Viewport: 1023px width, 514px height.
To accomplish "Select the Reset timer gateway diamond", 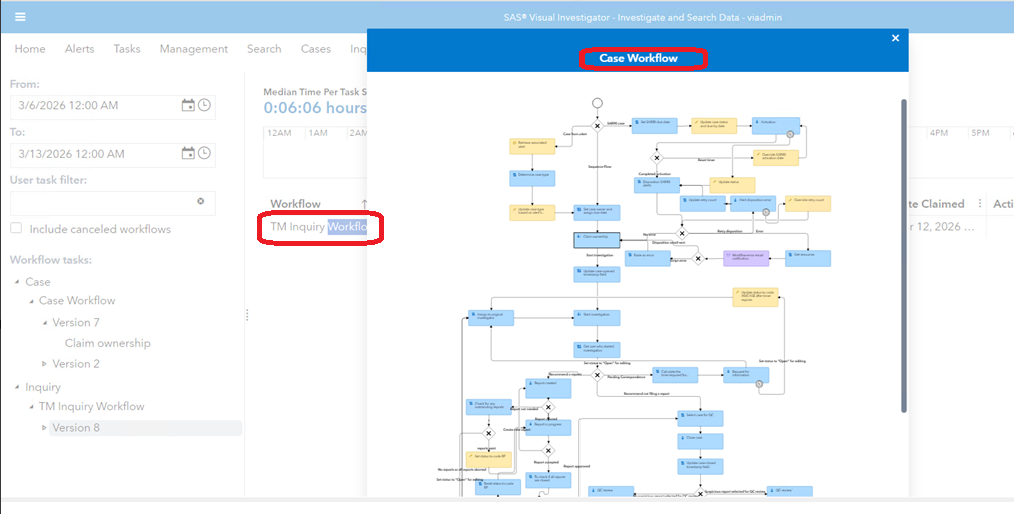I will [x=656, y=158].
